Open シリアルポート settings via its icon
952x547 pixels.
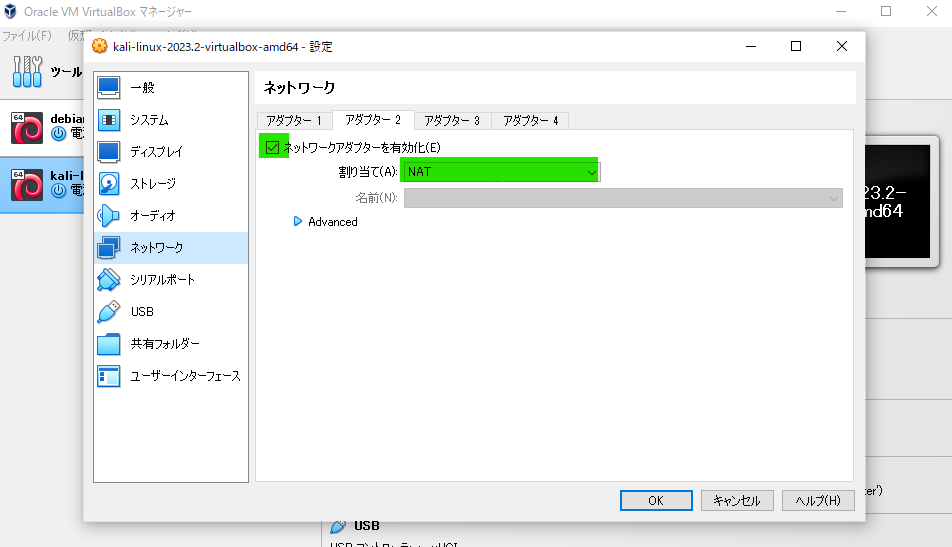click(109, 279)
